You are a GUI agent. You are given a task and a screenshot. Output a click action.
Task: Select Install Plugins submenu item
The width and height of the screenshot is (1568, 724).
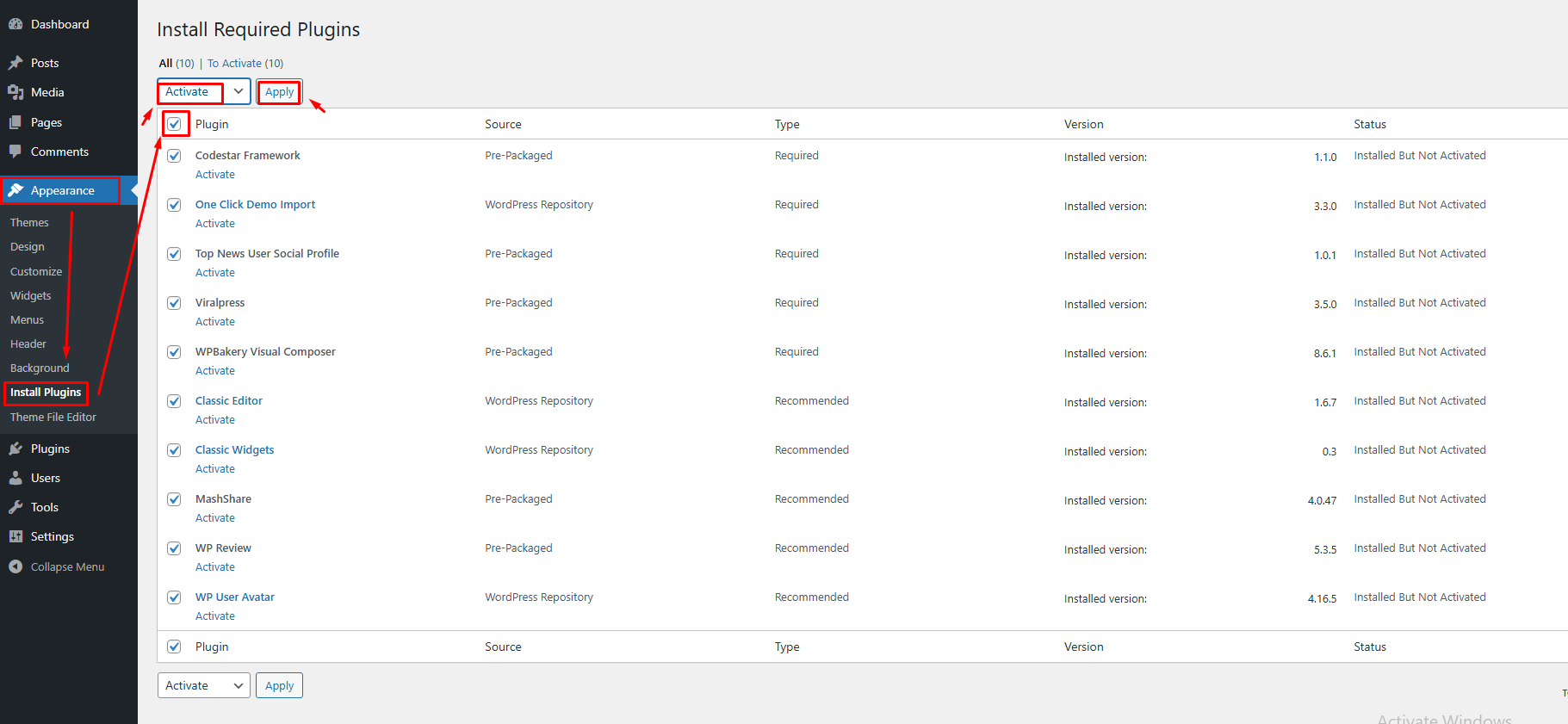[x=46, y=392]
